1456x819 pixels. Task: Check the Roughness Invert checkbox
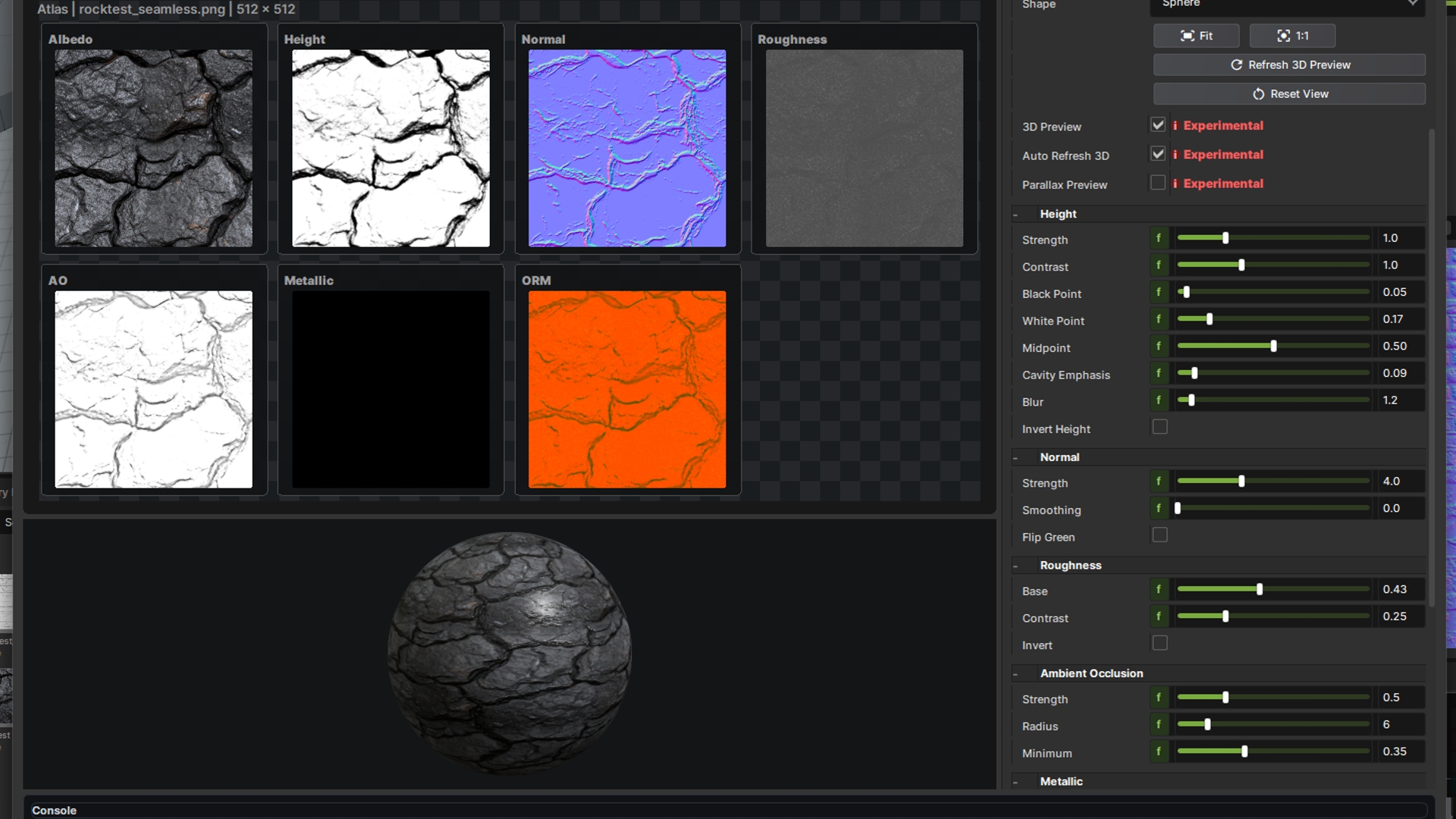click(x=1159, y=643)
